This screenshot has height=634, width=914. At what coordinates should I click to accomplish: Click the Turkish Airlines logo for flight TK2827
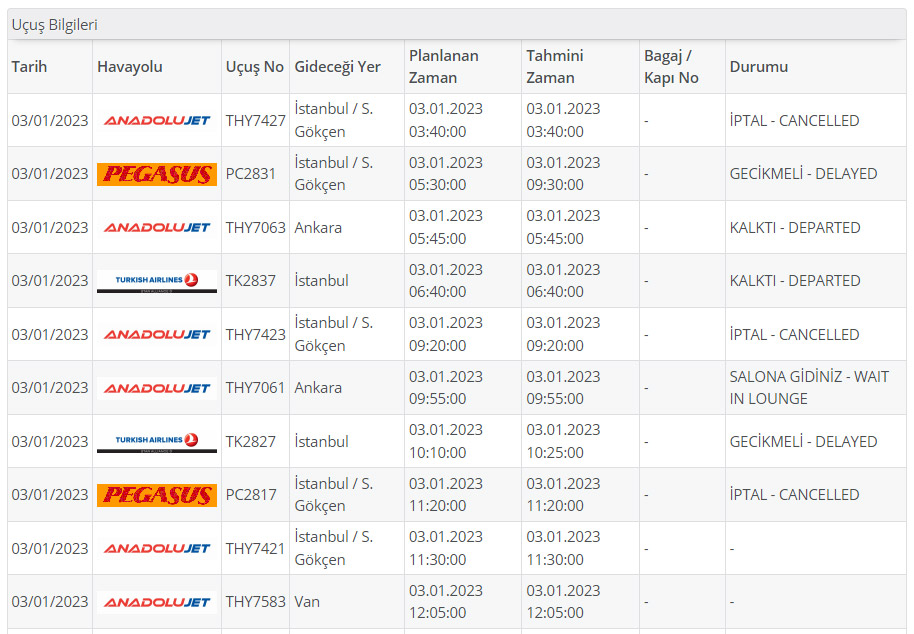(157, 441)
